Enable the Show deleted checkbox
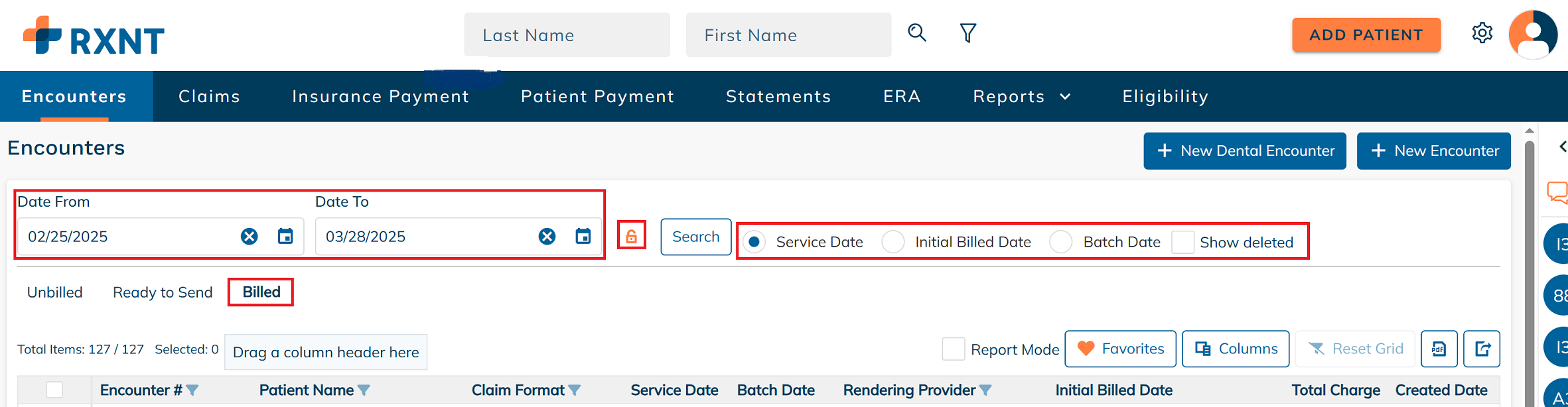 pyautogui.click(x=1182, y=242)
